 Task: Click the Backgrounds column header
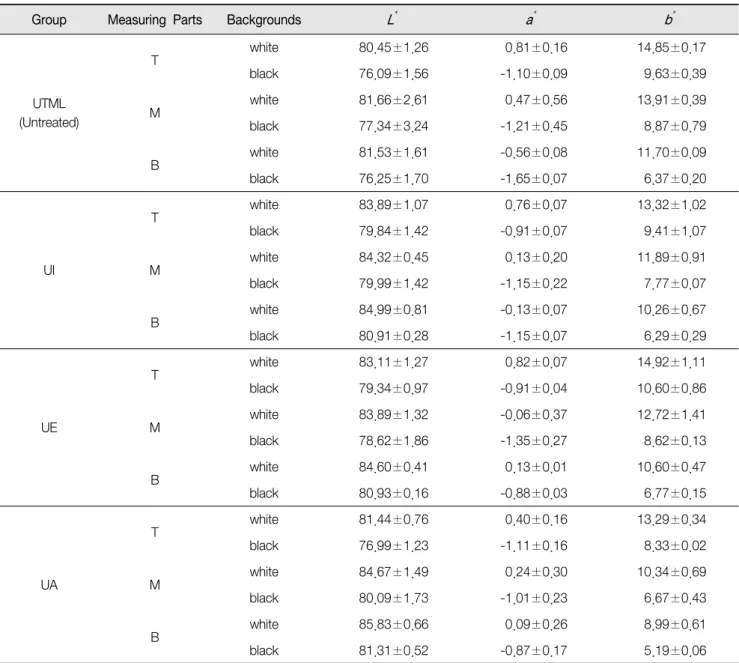(264, 20)
